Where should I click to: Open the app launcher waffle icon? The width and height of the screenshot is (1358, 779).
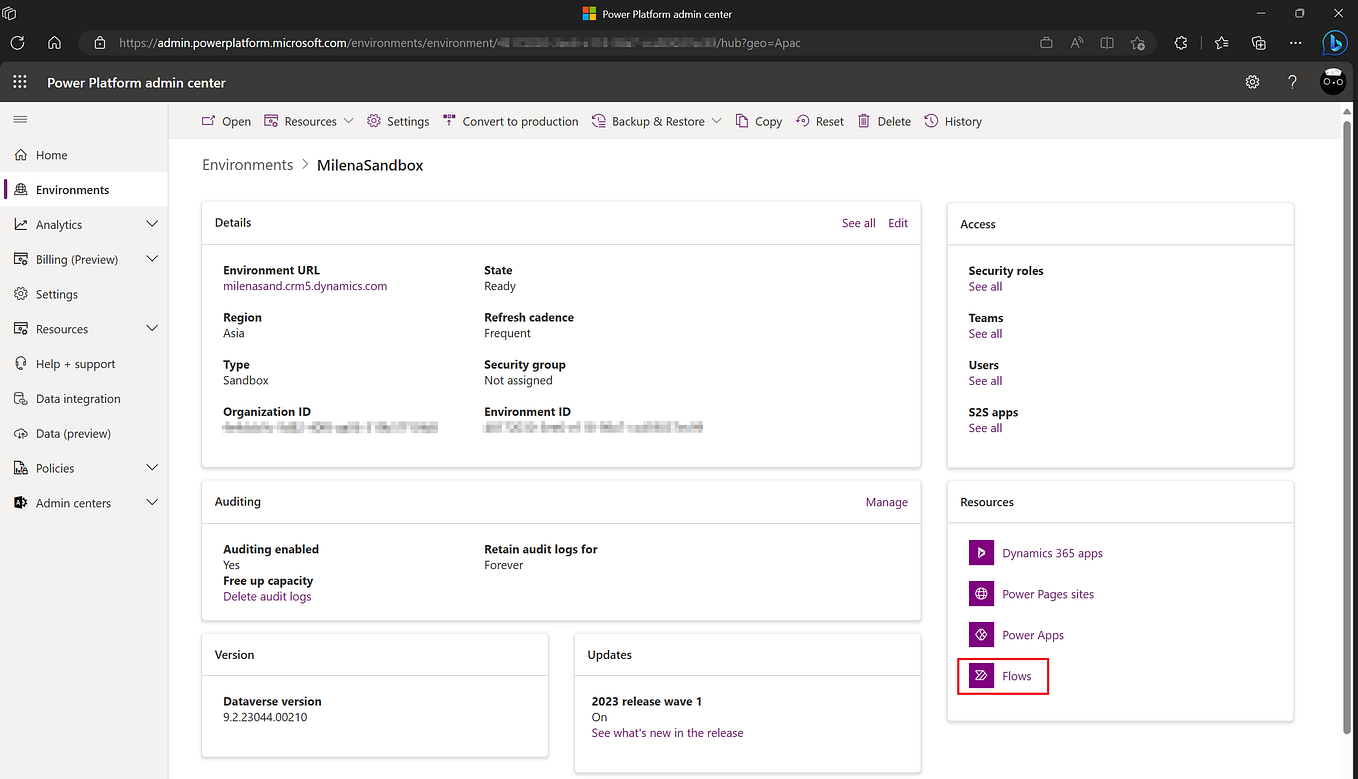click(x=18, y=83)
